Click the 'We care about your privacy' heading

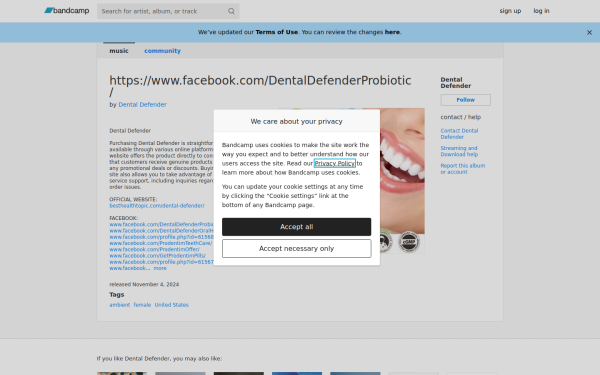pyautogui.click(x=297, y=121)
